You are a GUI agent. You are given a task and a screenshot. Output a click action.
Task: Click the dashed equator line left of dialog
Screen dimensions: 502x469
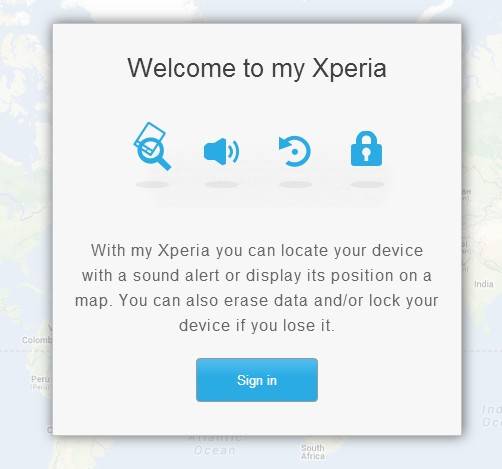[x=26, y=351]
